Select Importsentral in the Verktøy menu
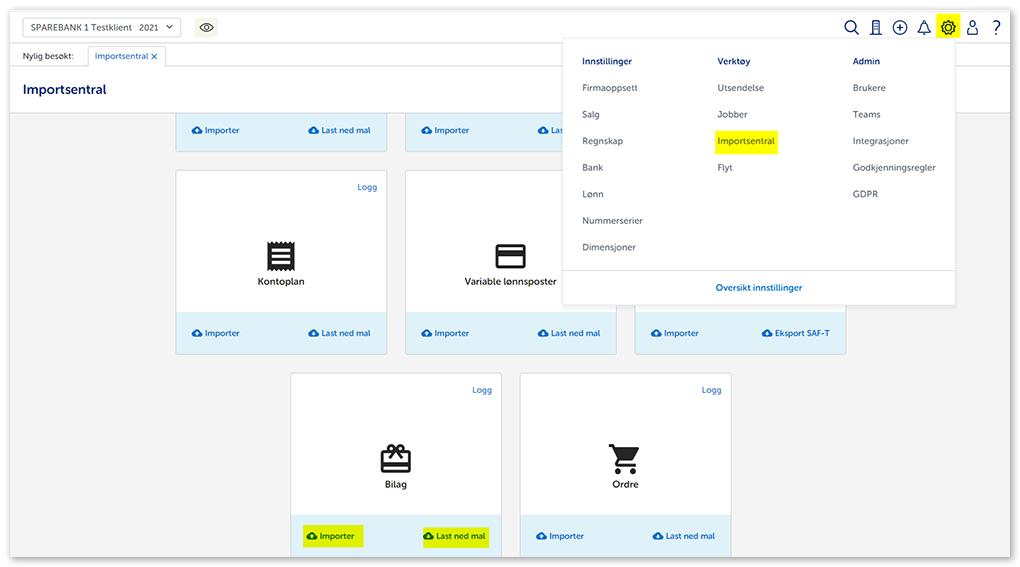The image size is (1020, 567). (x=746, y=142)
